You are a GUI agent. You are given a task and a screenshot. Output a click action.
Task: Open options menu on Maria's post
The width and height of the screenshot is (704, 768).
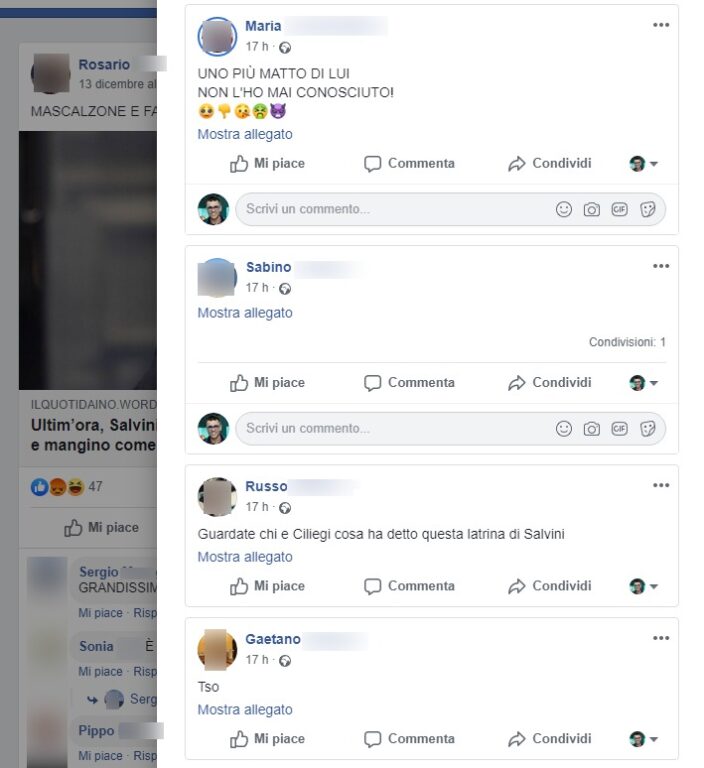pyautogui.click(x=661, y=25)
